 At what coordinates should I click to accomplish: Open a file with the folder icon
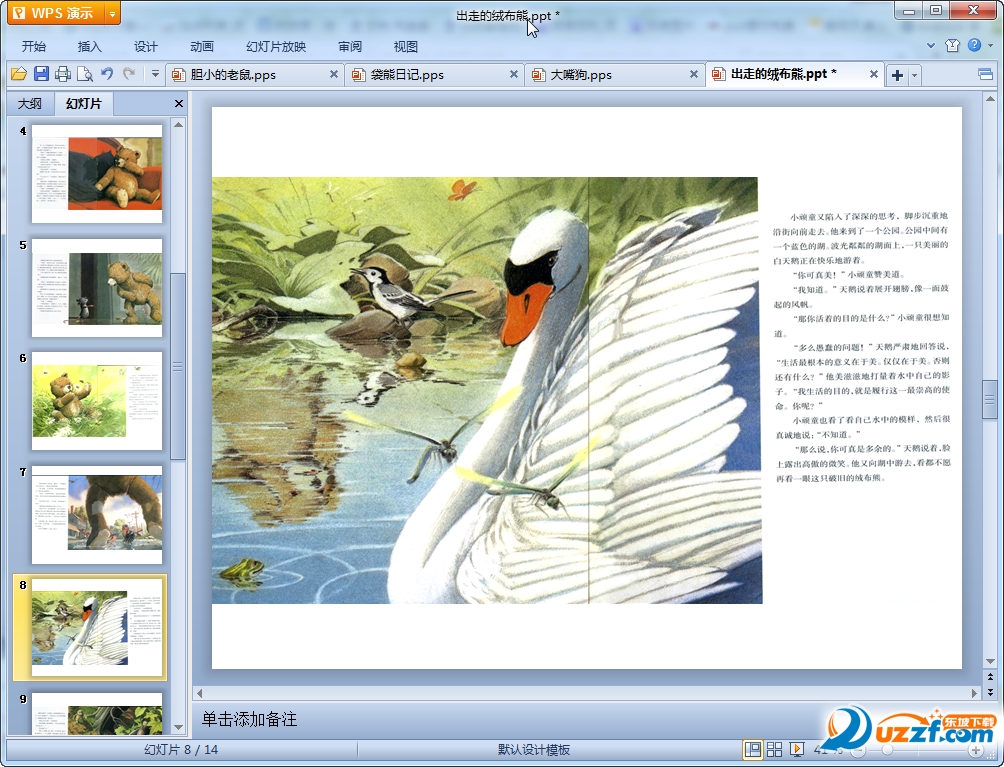click(x=19, y=74)
